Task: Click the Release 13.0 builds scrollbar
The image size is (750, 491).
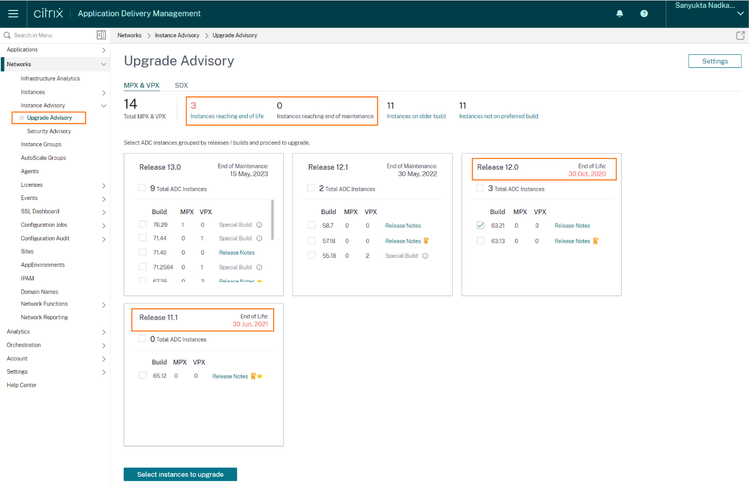Action: click(x=273, y=219)
